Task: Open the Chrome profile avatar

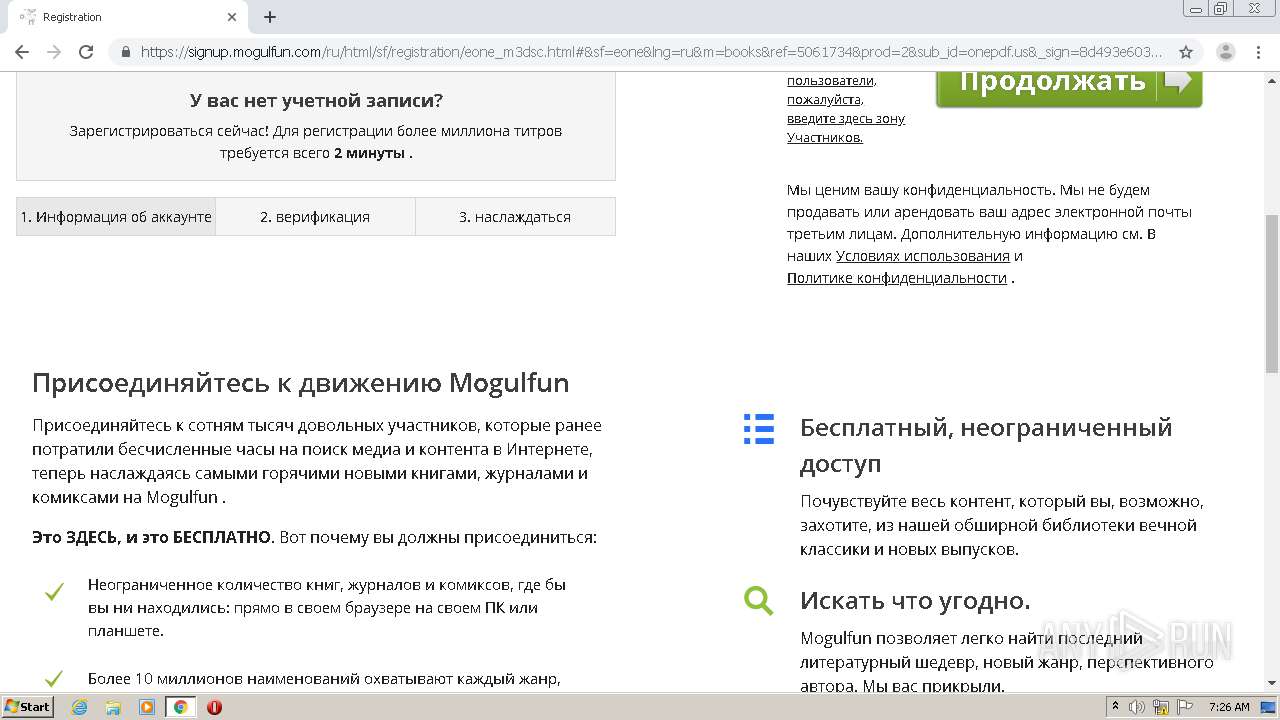Action: pos(1226,52)
